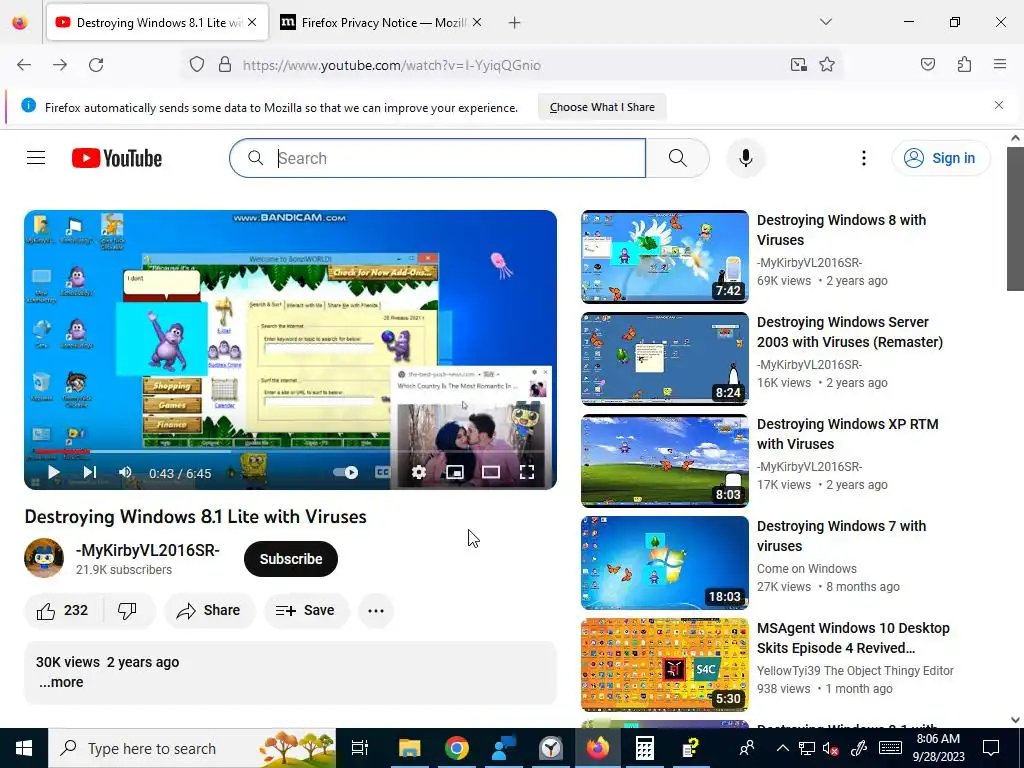Reload the current page
The width and height of the screenshot is (1024, 768).
[x=96, y=65]
